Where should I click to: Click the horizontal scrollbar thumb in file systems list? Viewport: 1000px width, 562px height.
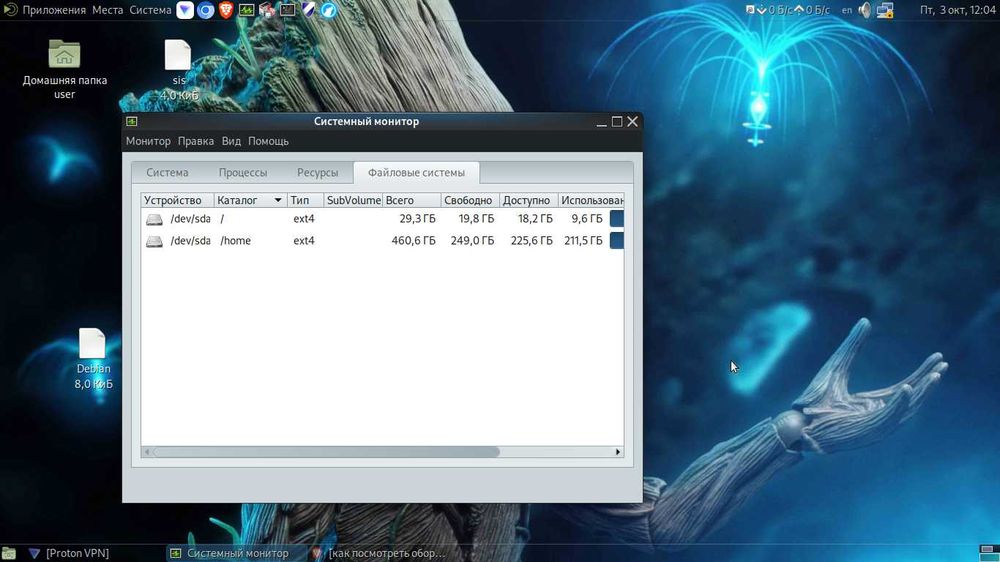327,452
